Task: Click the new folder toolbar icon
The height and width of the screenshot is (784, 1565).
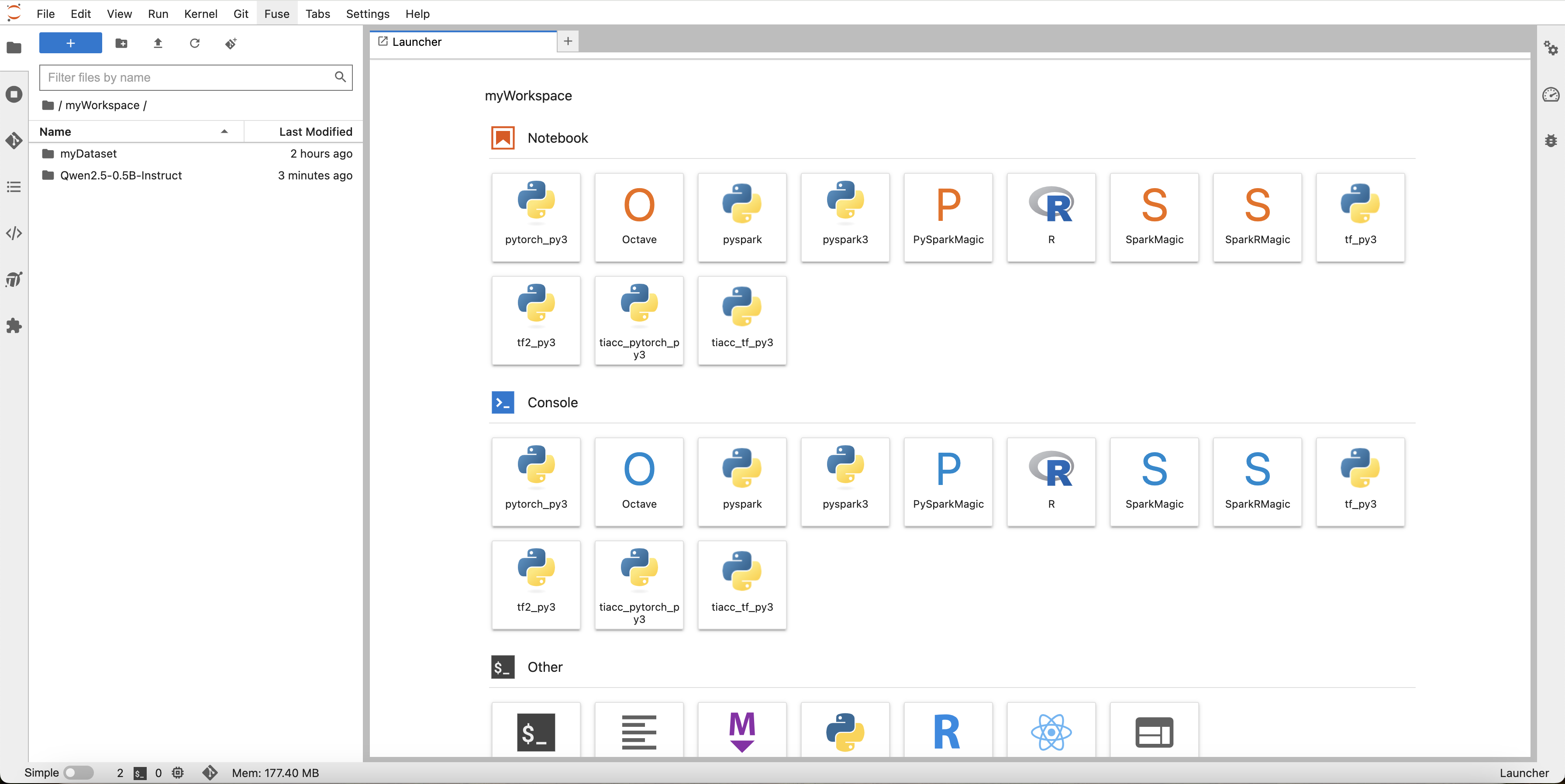Action: pos(121,43)
